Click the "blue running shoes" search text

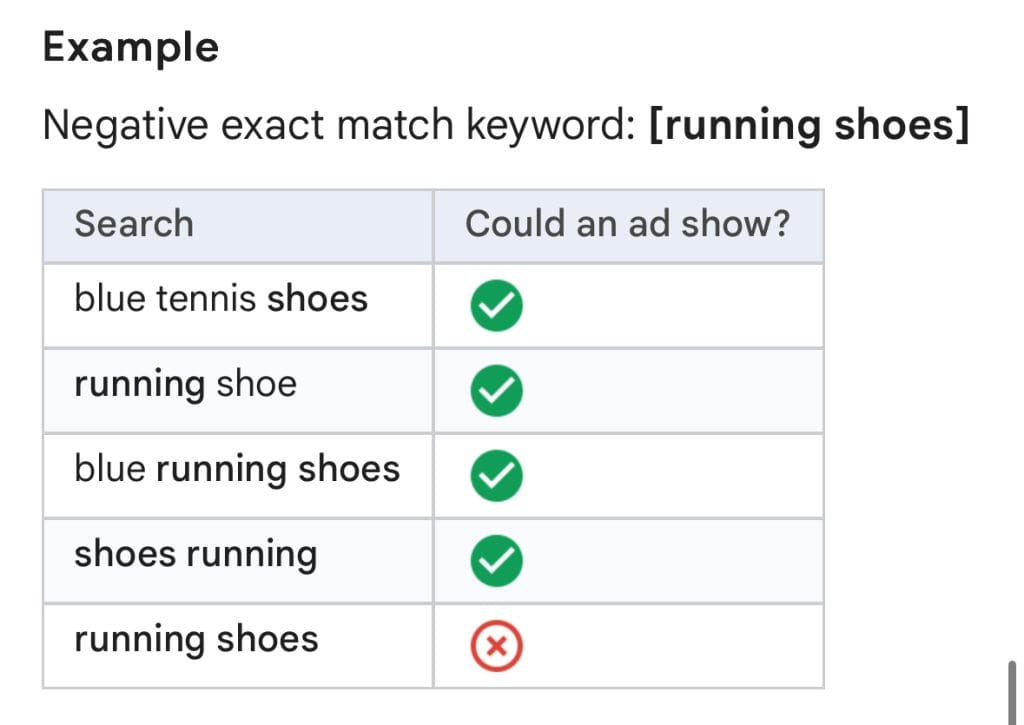(237, 469)
